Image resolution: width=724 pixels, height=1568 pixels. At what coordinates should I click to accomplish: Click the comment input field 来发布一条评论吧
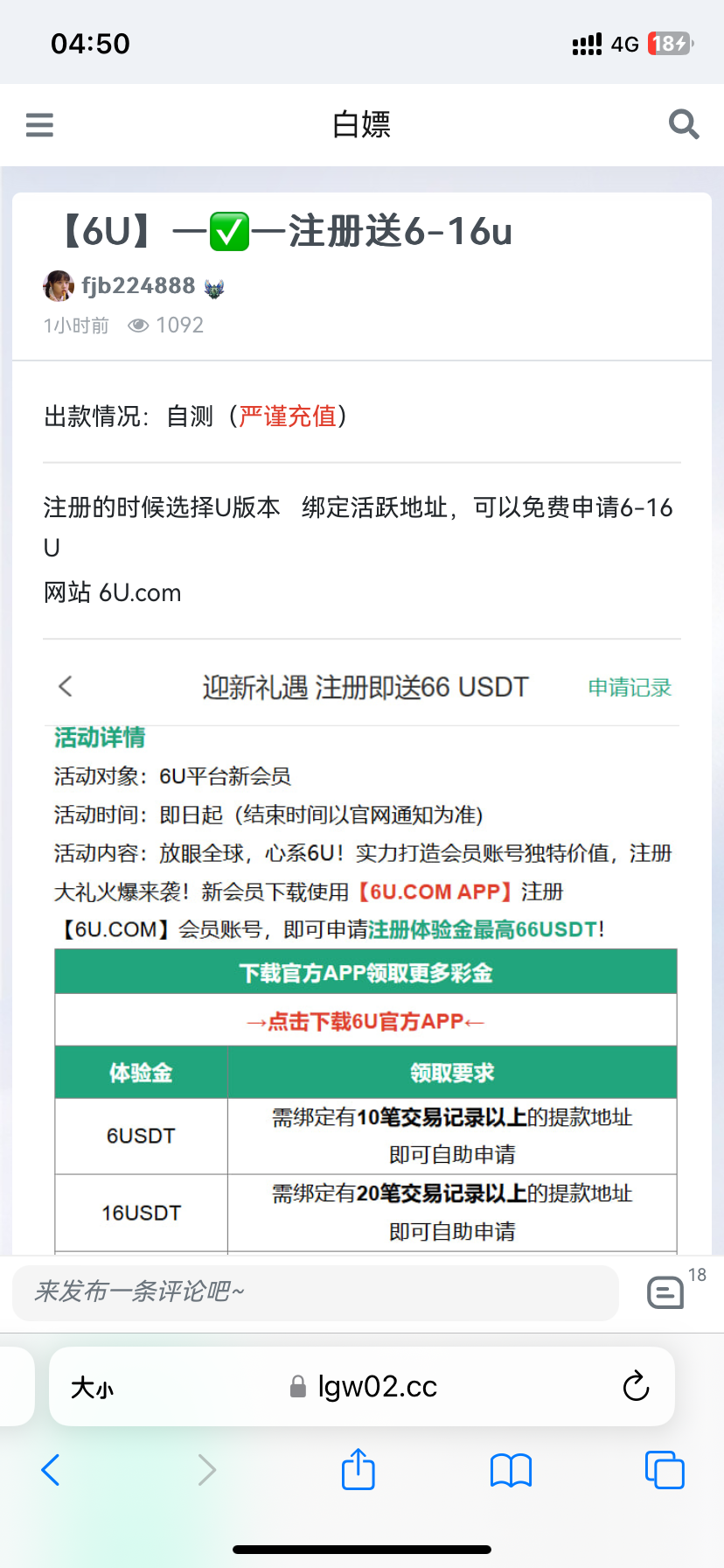point(316,1292)
